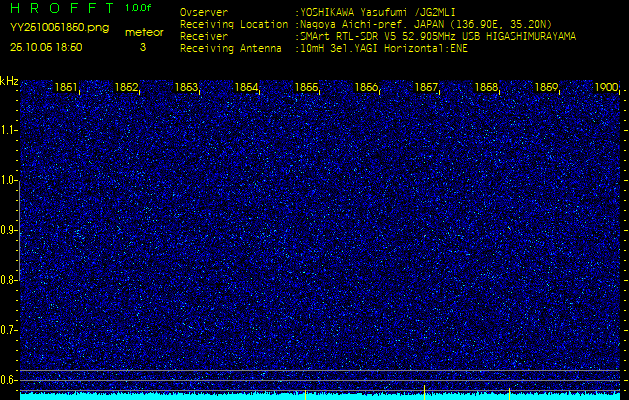This screenshot has width=629, height=400.
Task: Click the yellow spike on the bottom strip
Action: (425, 391)
